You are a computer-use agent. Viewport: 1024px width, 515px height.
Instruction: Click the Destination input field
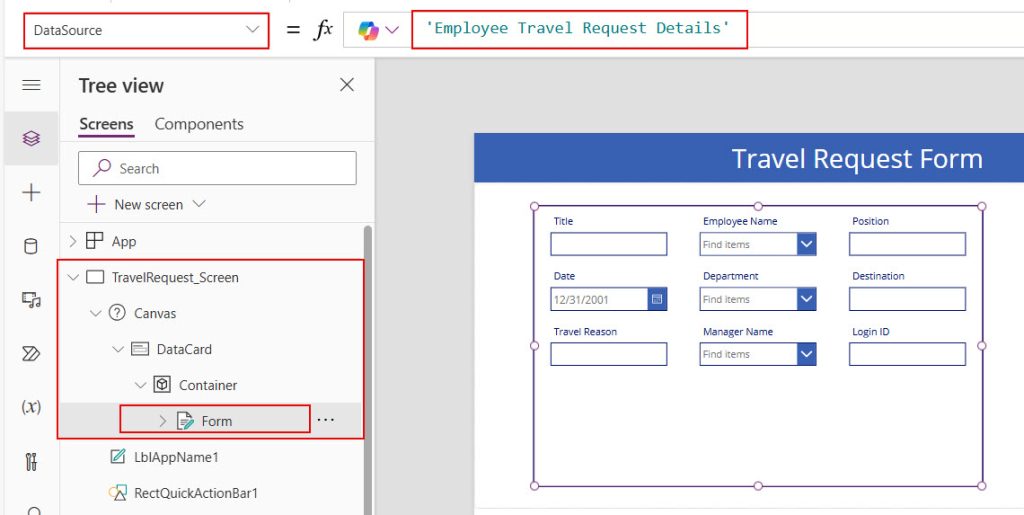(x=907, y=299)
